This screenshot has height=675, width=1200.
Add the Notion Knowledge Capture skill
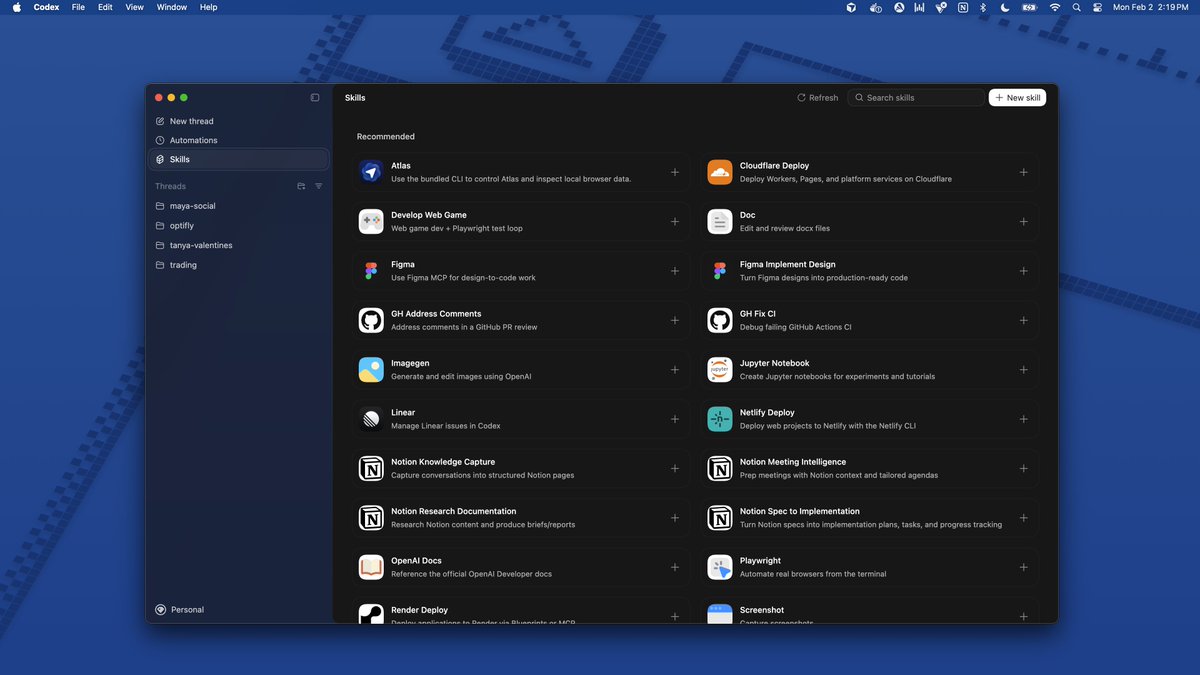pyautogui.click(x=675, y=468)
